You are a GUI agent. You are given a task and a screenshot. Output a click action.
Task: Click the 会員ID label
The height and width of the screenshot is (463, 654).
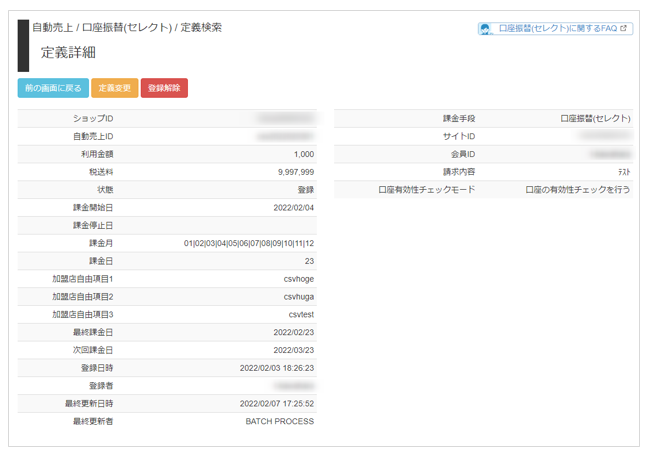point(463,154)
